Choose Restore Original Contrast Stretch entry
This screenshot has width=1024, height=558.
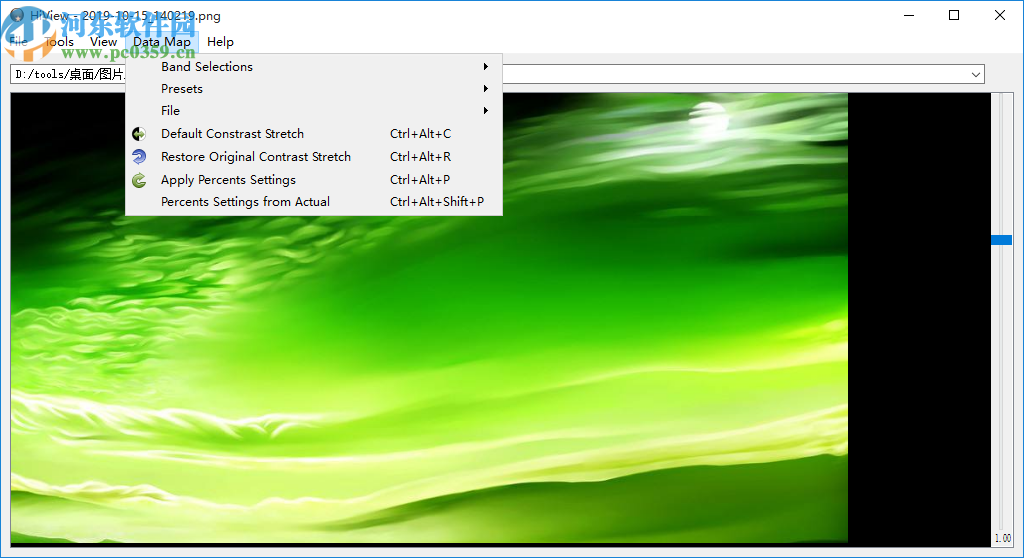pos(313,157)
